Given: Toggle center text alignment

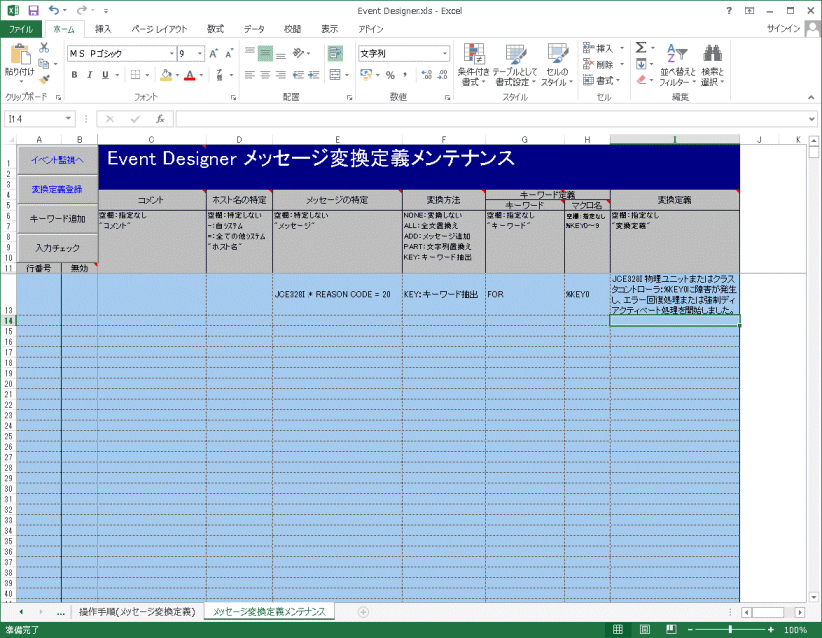Looking at the screenshot, I should pos(265,75).
